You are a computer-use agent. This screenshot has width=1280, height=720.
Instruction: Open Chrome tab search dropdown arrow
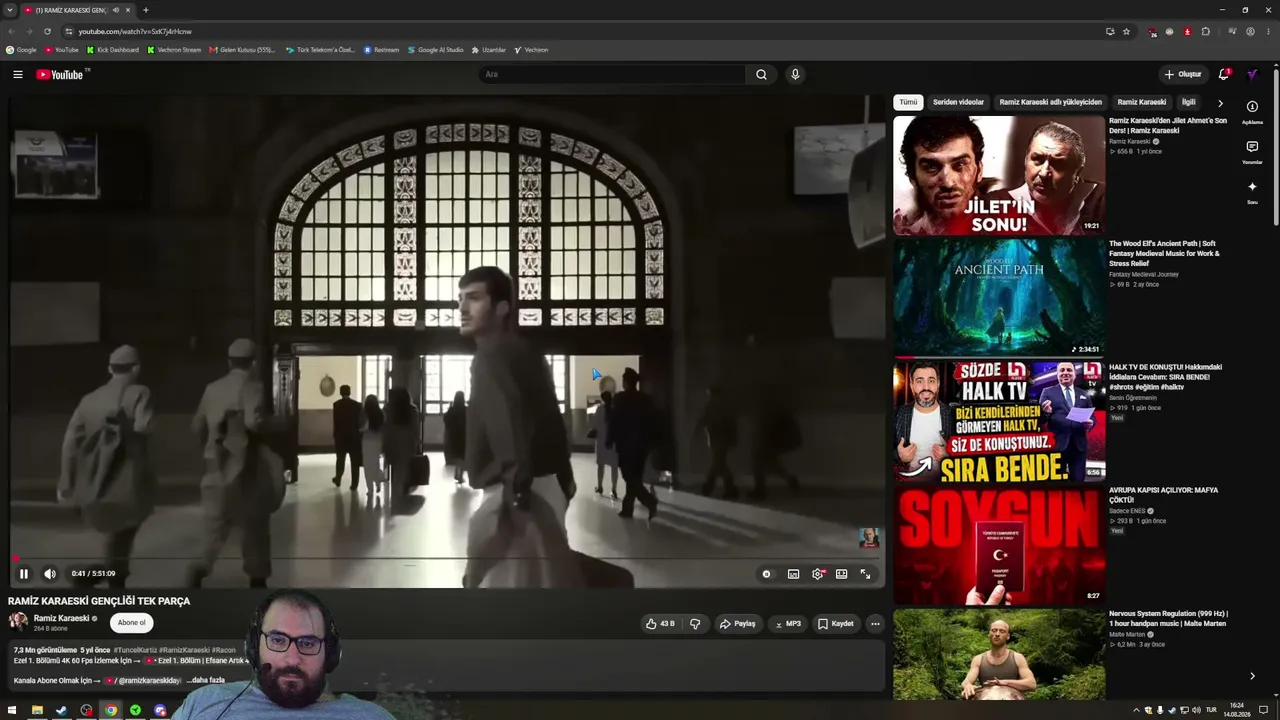10,10
